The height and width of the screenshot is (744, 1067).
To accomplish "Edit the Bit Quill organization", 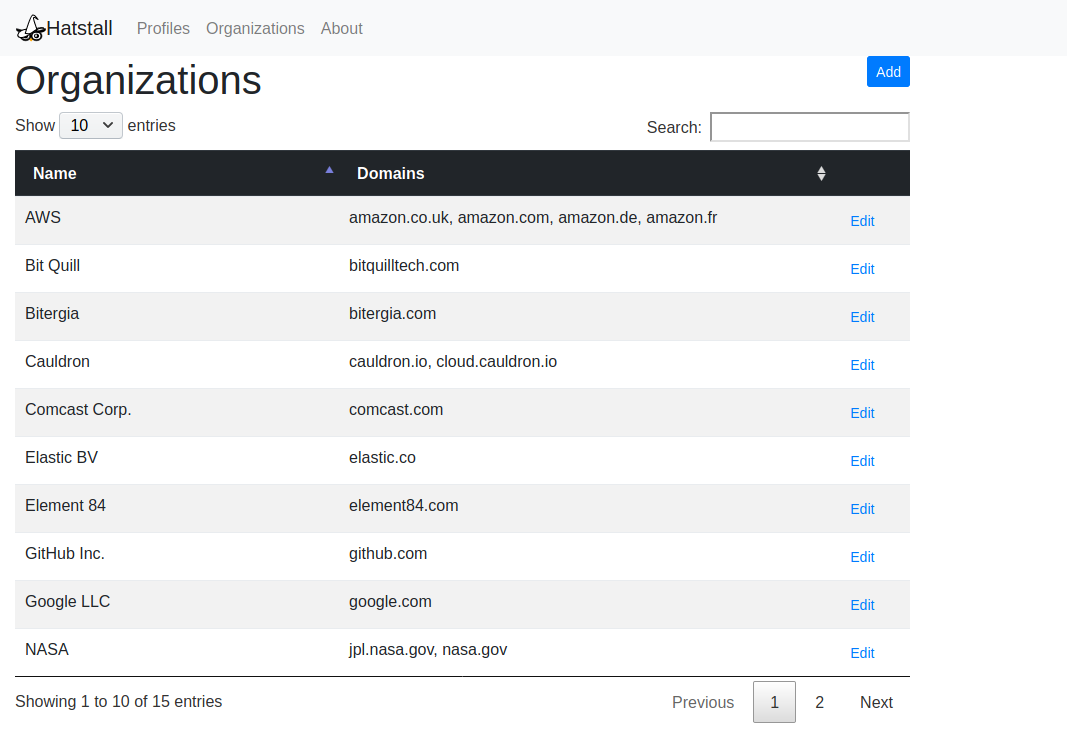I will [x=862, y=269].
